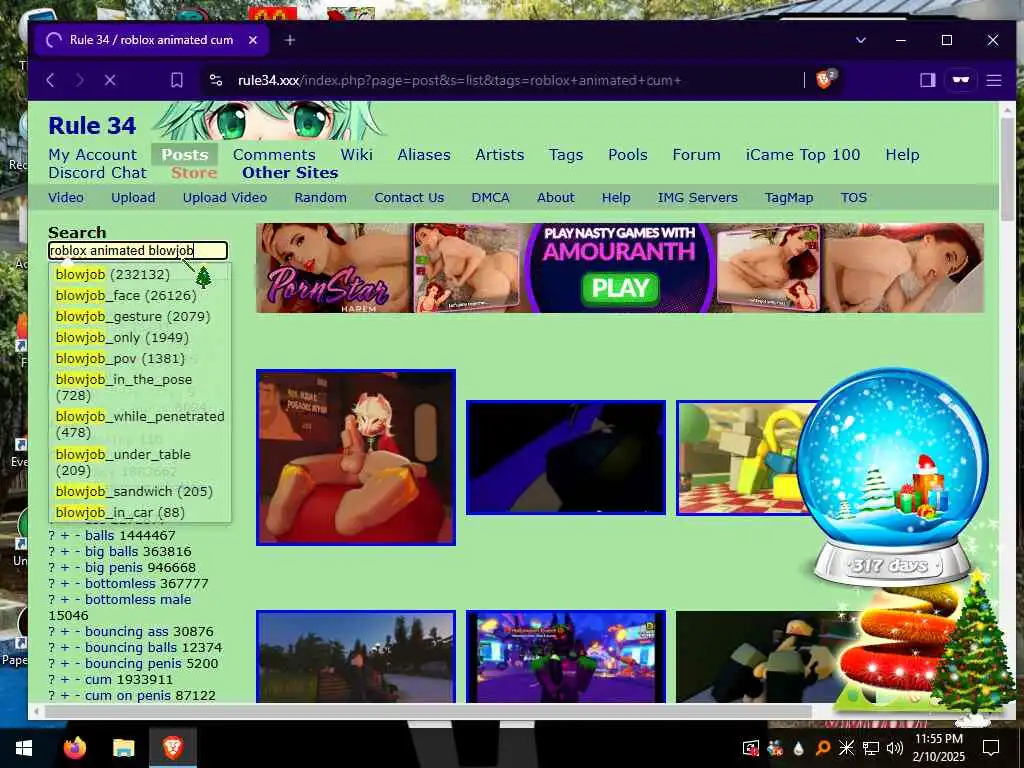Click the horizontal scrollbar at page bottom
The height and width of the screenshot is (768, 1024).
428,711
